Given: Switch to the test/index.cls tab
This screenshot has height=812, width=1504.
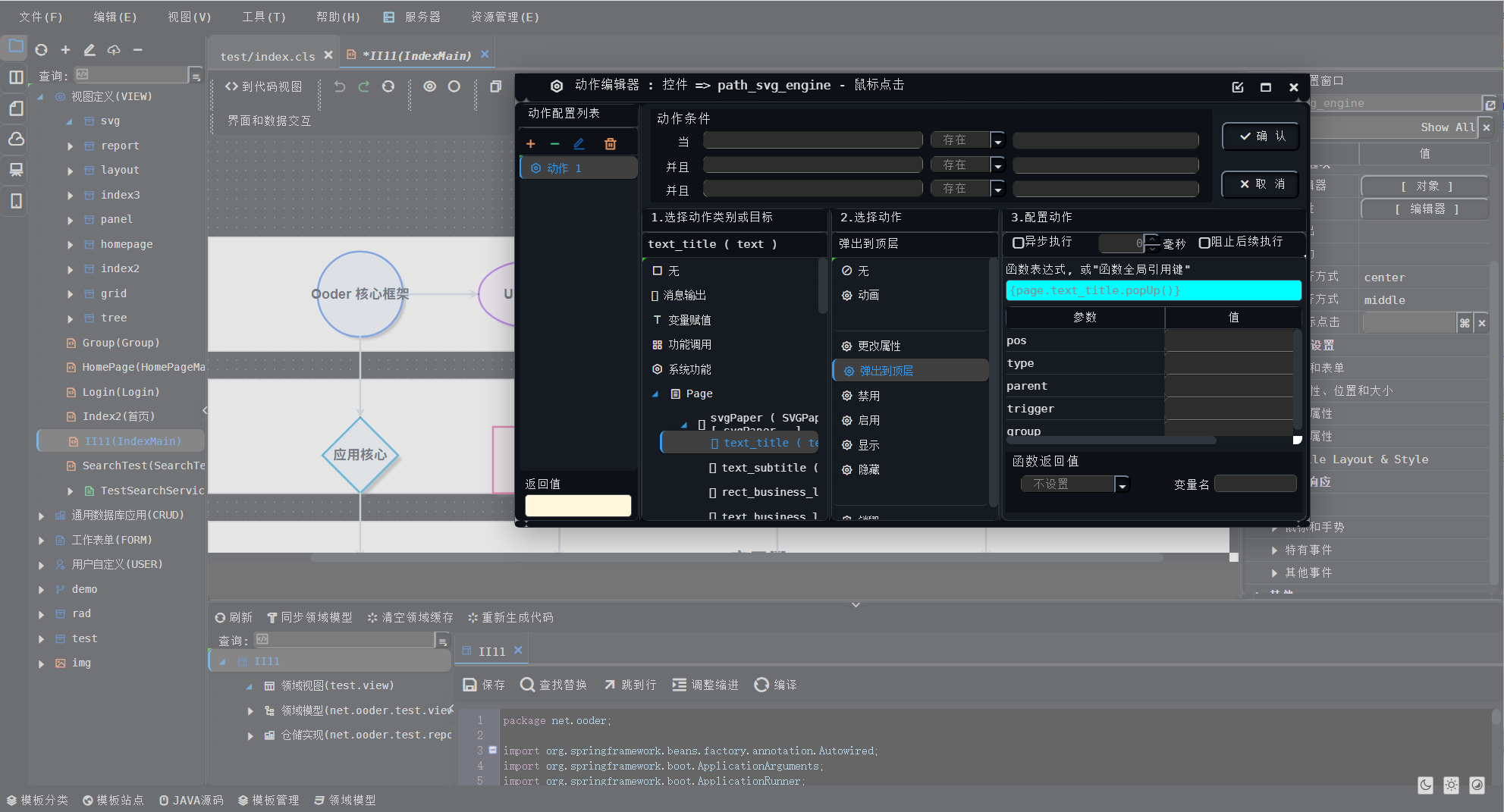Looking at the screenshot, I should tap(268, 56).
